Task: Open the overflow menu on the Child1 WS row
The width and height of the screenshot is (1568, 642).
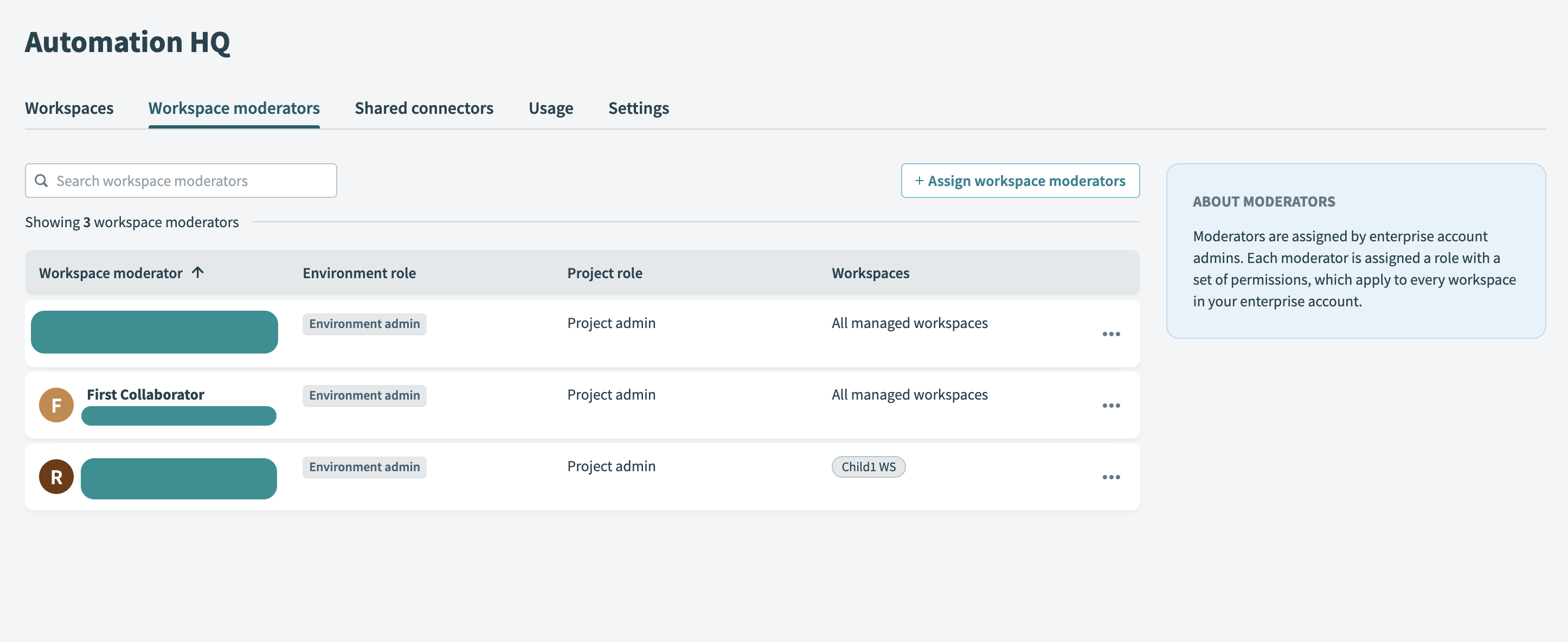Action: tap(1111, 477)
